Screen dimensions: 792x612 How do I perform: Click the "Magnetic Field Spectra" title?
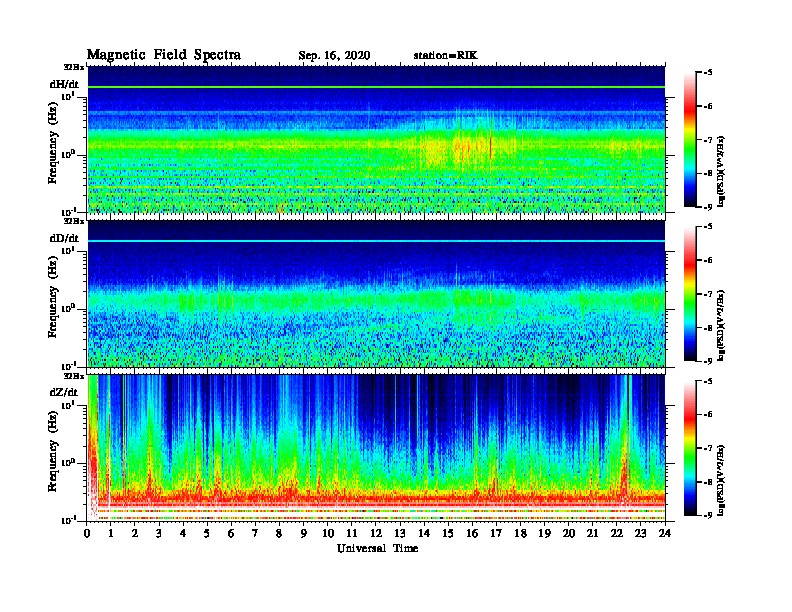[x=164, y=55]
